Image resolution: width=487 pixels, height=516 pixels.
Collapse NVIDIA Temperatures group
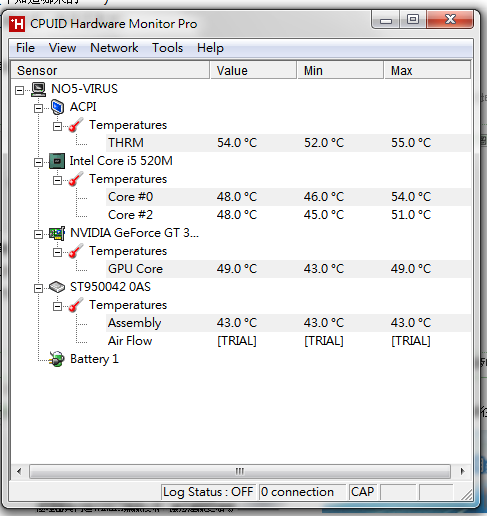point(57,252)
